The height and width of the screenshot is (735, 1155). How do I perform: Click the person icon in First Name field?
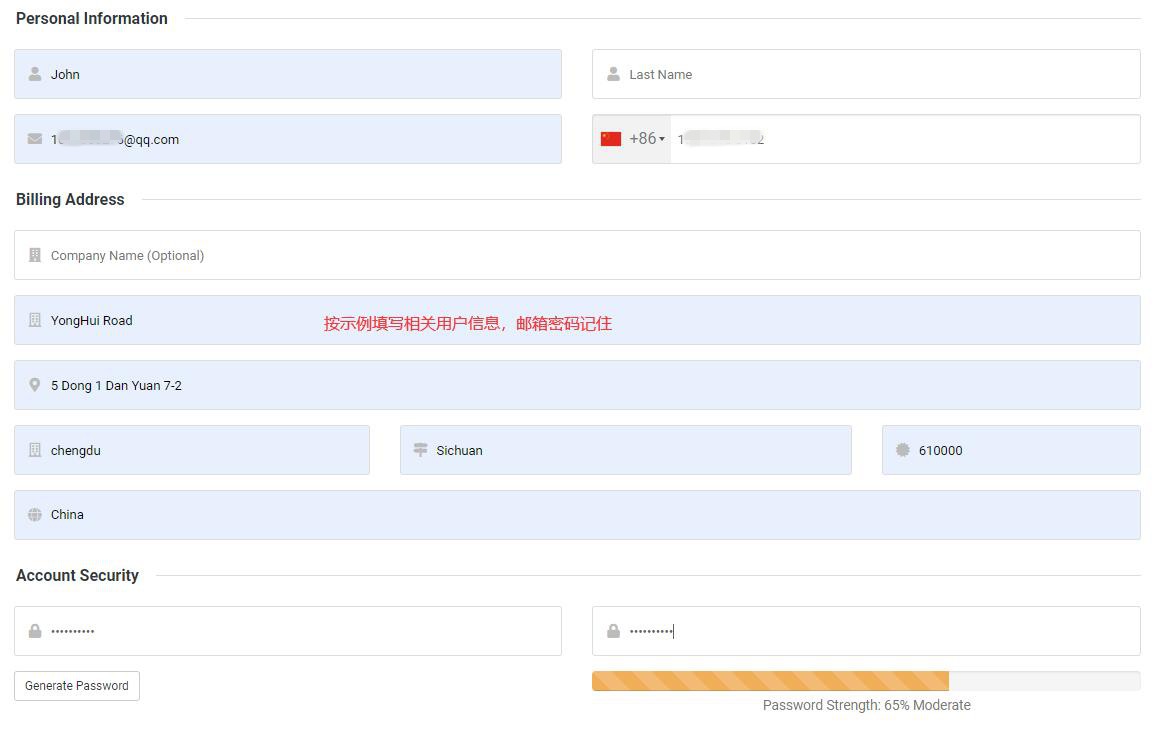(x=34, y=74)
